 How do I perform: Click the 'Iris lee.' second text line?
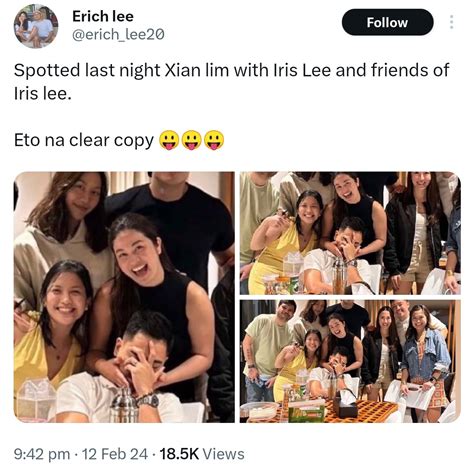[43, 94]
